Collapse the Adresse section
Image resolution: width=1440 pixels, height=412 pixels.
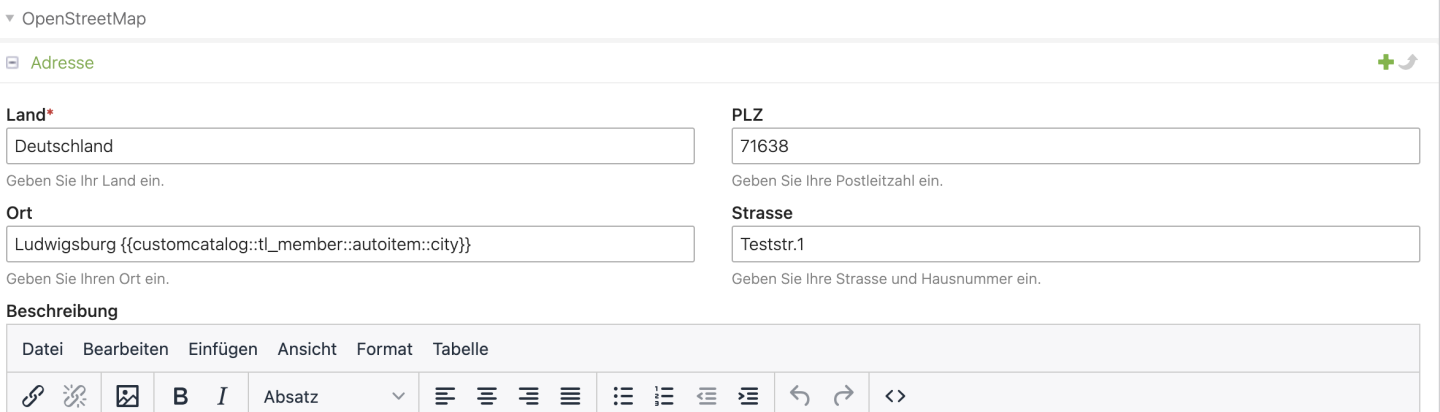12,63
